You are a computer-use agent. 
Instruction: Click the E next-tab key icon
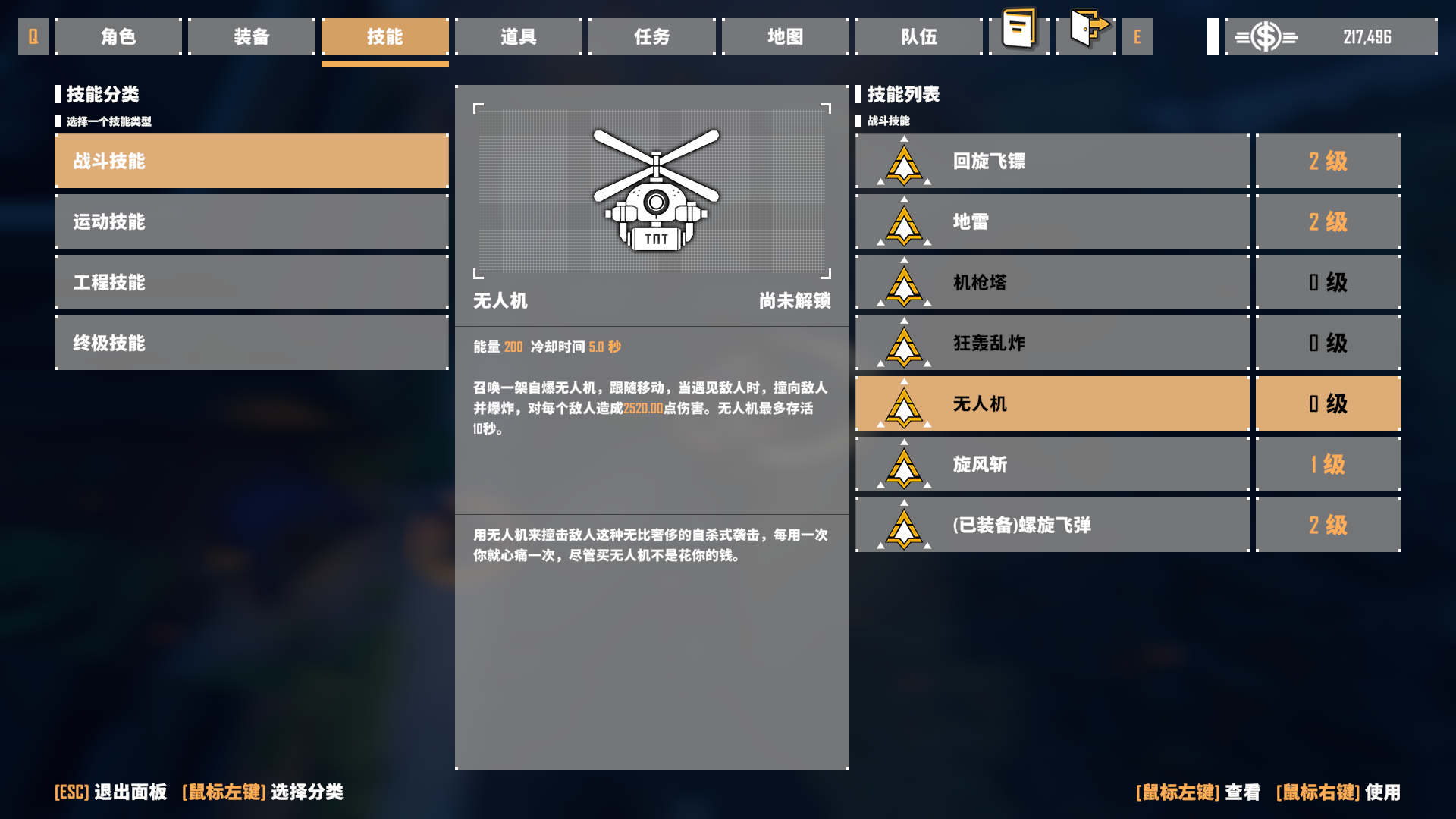coord(1137,36)
